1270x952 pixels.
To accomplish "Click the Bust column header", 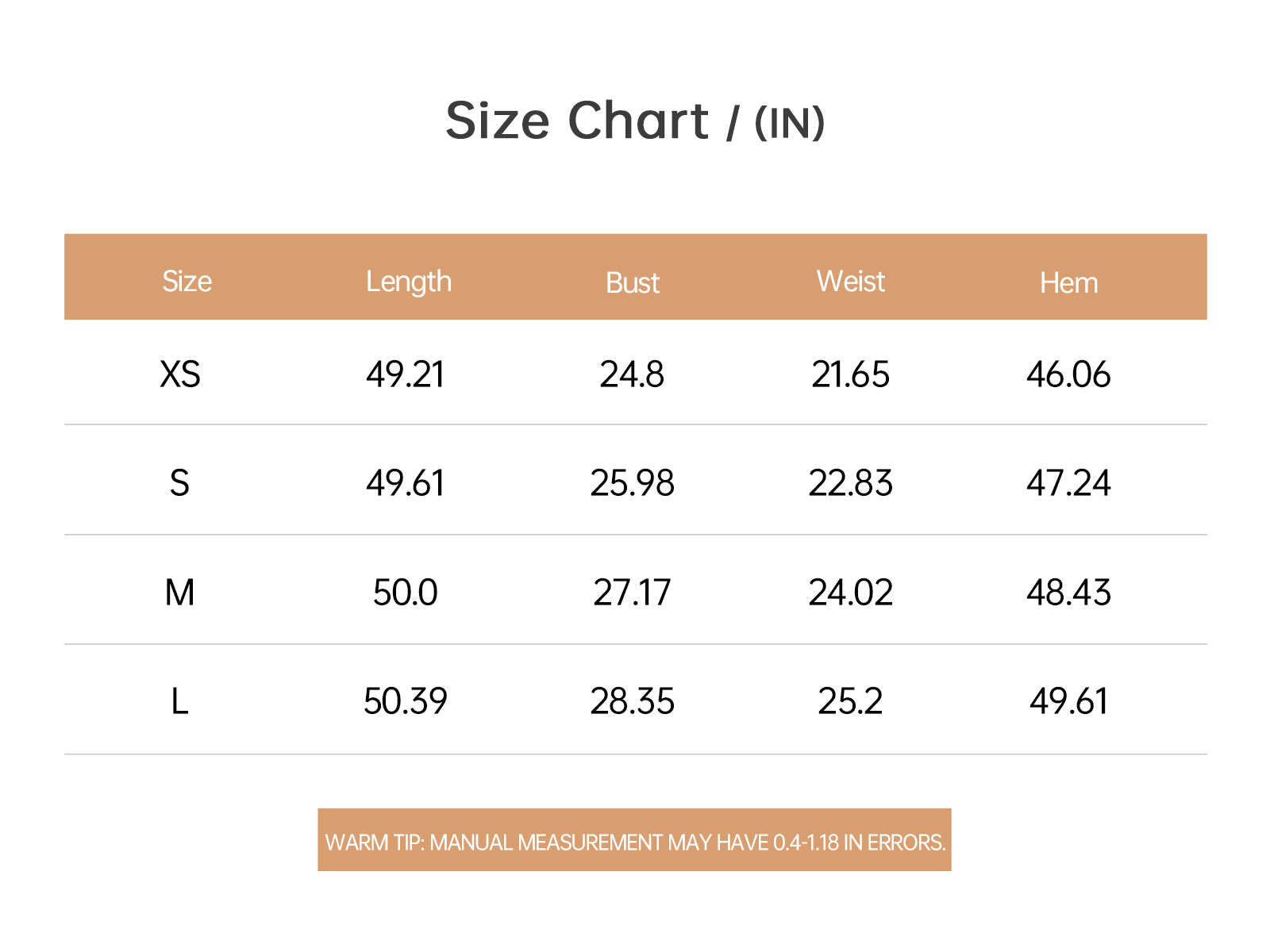I will point(633,283).
